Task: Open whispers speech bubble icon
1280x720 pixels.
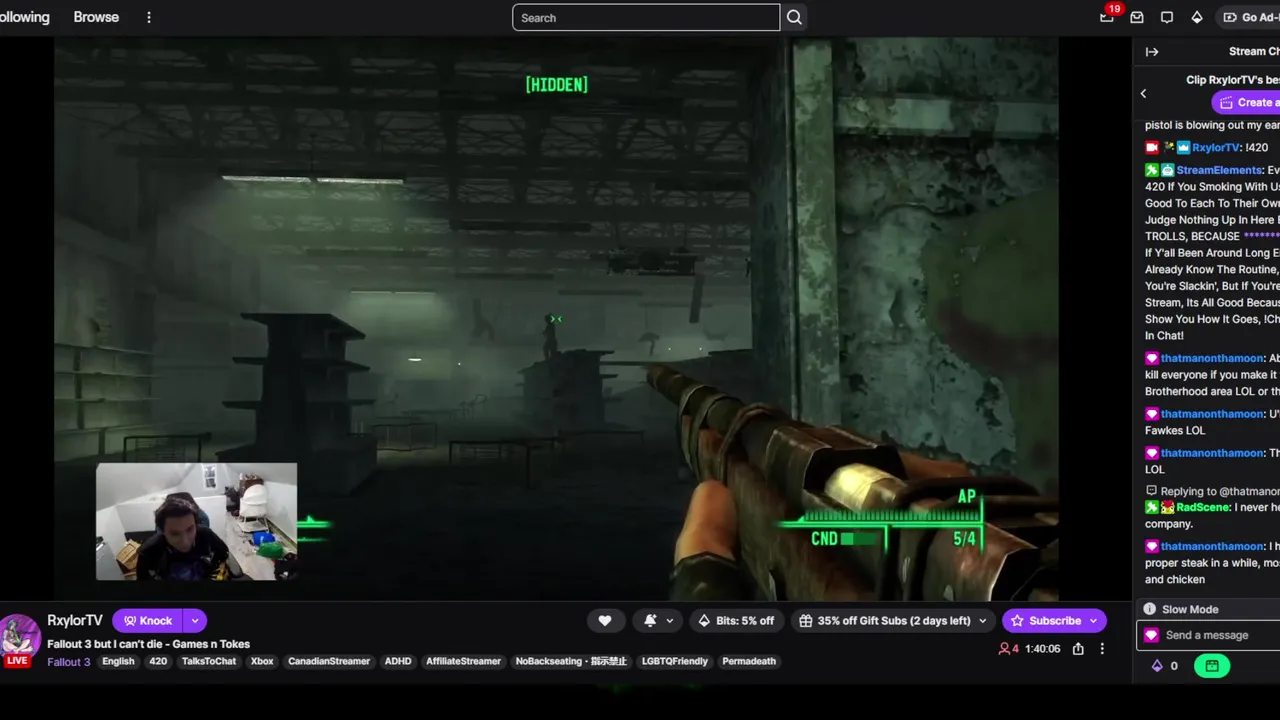Action: coord(1167,17)
